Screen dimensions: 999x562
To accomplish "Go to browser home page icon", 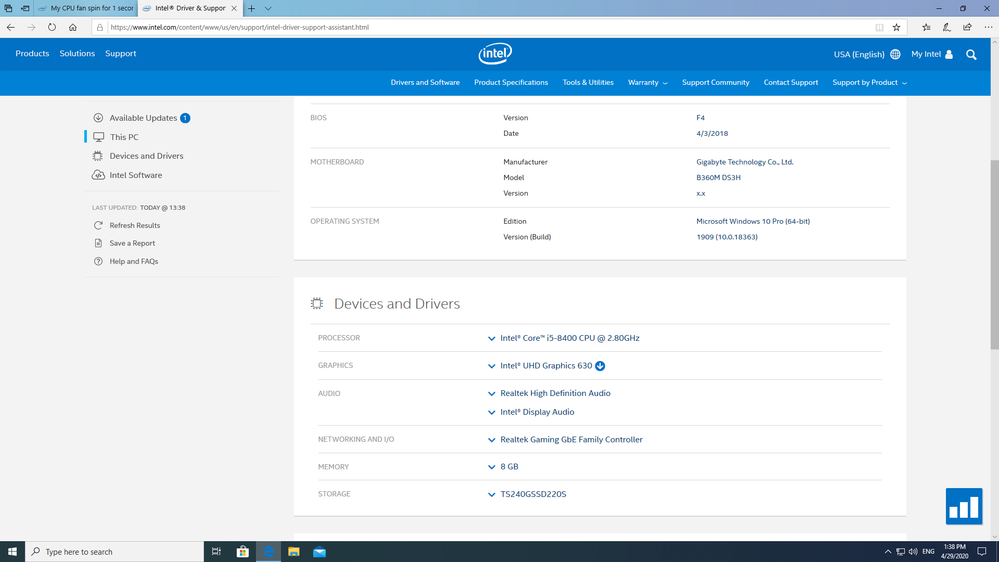I will (x=73, y=27).
